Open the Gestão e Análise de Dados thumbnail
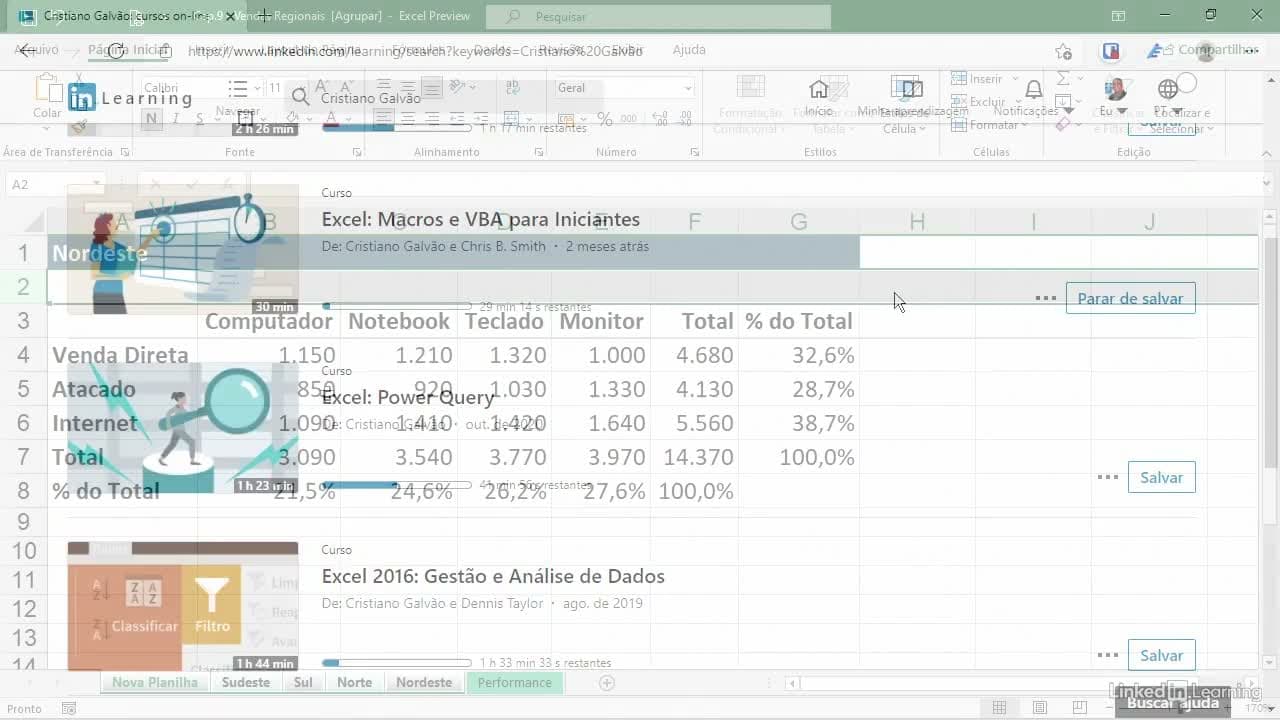 coord(183,607)
